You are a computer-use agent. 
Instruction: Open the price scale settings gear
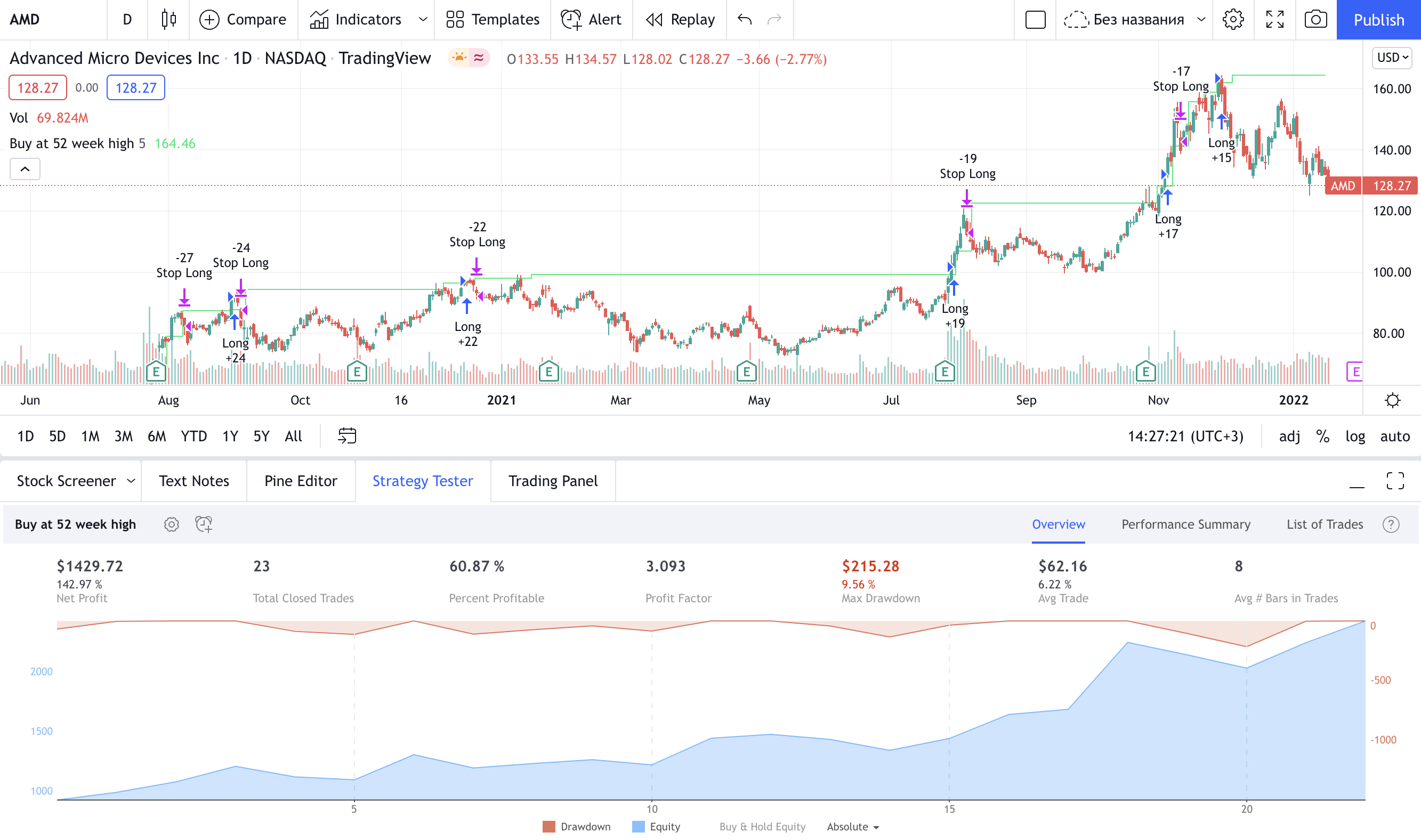click(1392, 400)
